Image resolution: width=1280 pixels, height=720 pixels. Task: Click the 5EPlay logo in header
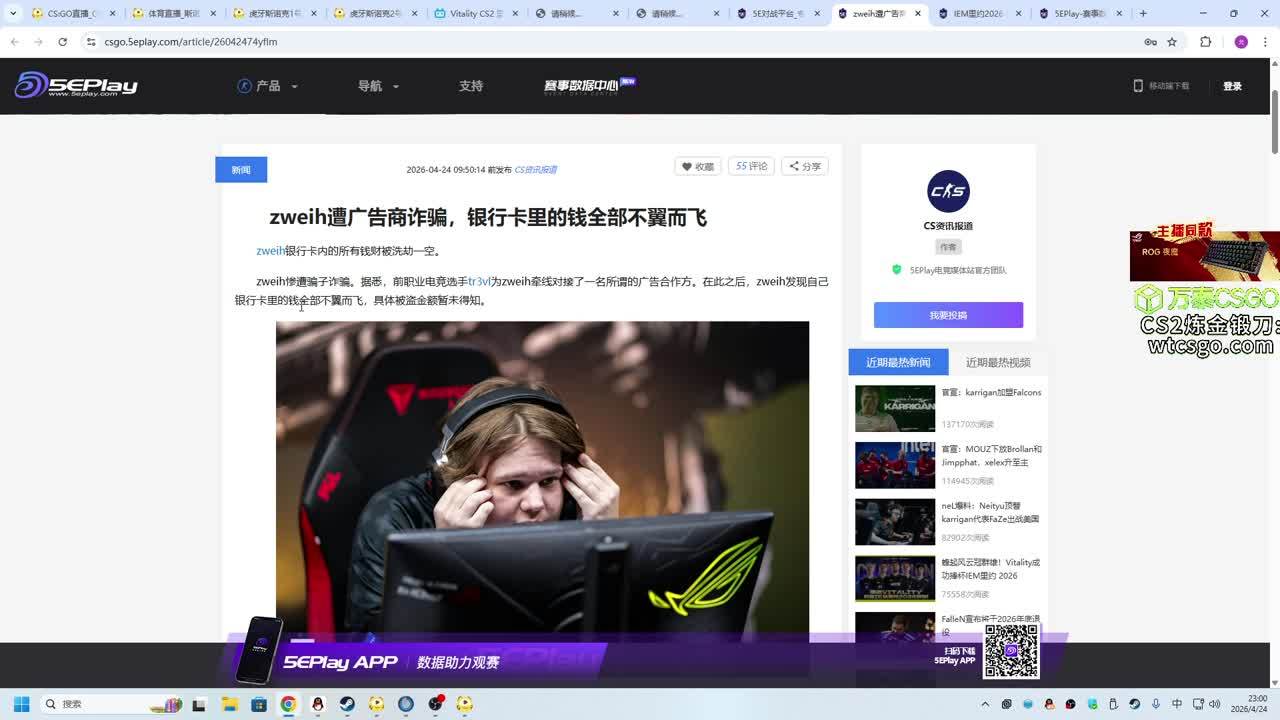click(76, 85)
